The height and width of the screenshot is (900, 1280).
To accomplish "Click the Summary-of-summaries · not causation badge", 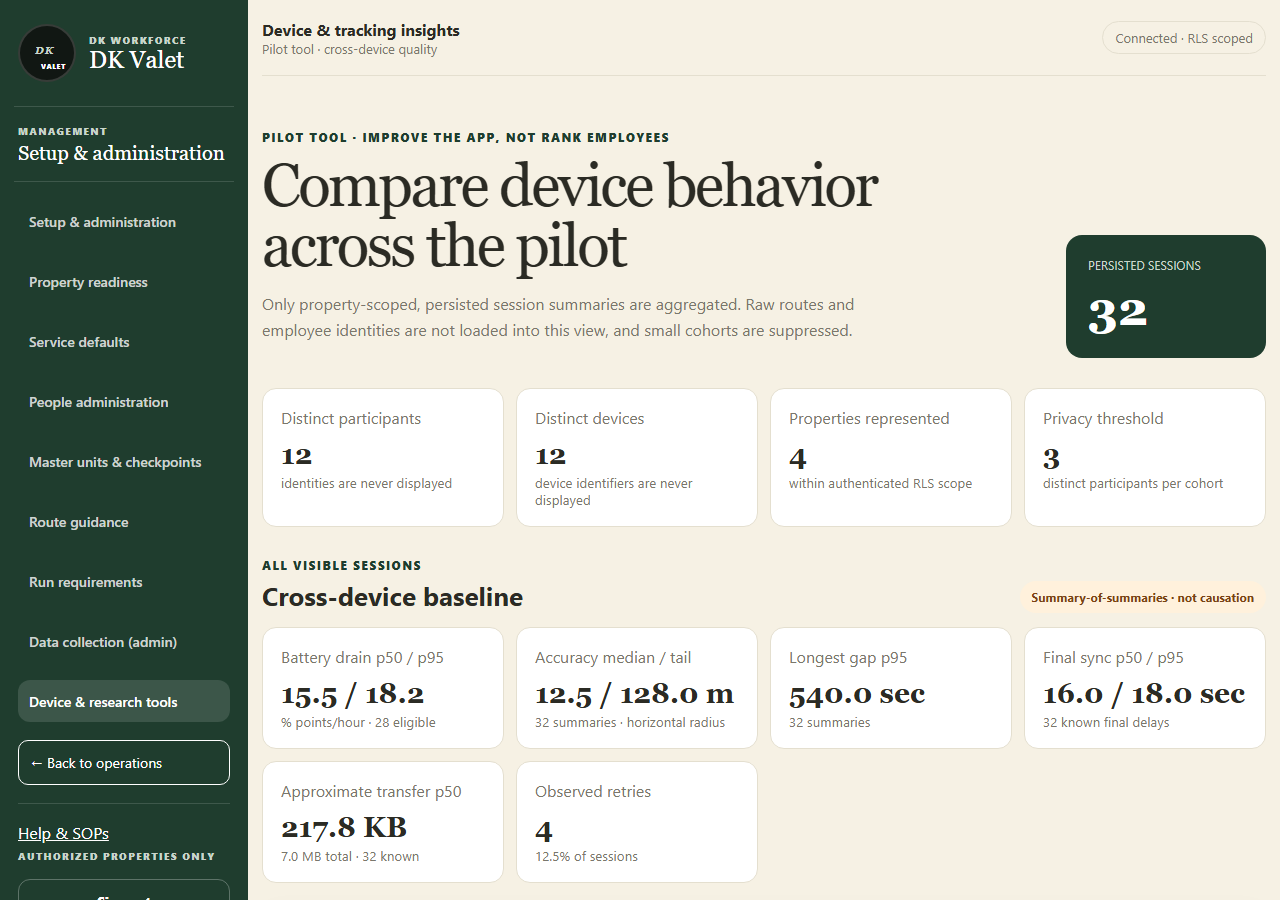I will click(1142, 598).
